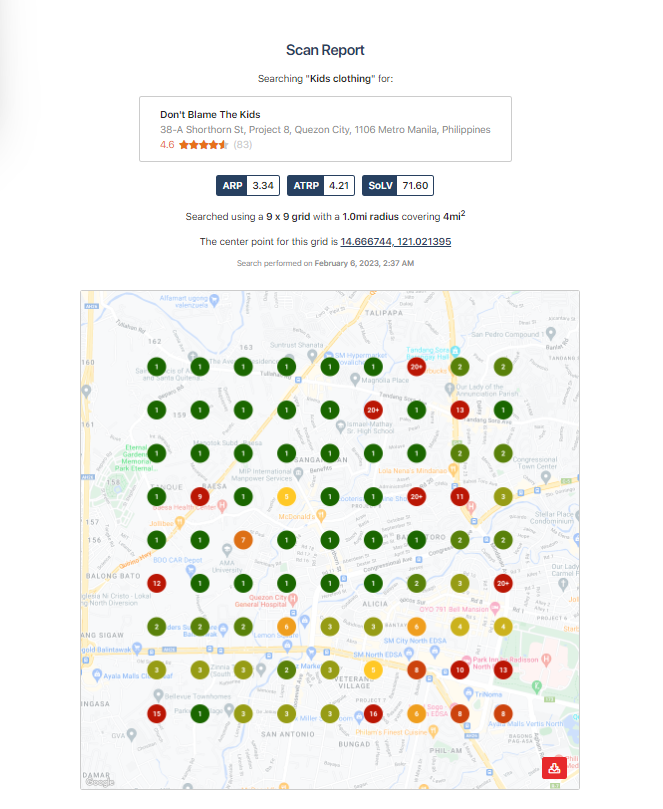Select the 20+ pin above Ismael Mathay school
Viewport: 663px width, 809px height.
coord(373,410)
